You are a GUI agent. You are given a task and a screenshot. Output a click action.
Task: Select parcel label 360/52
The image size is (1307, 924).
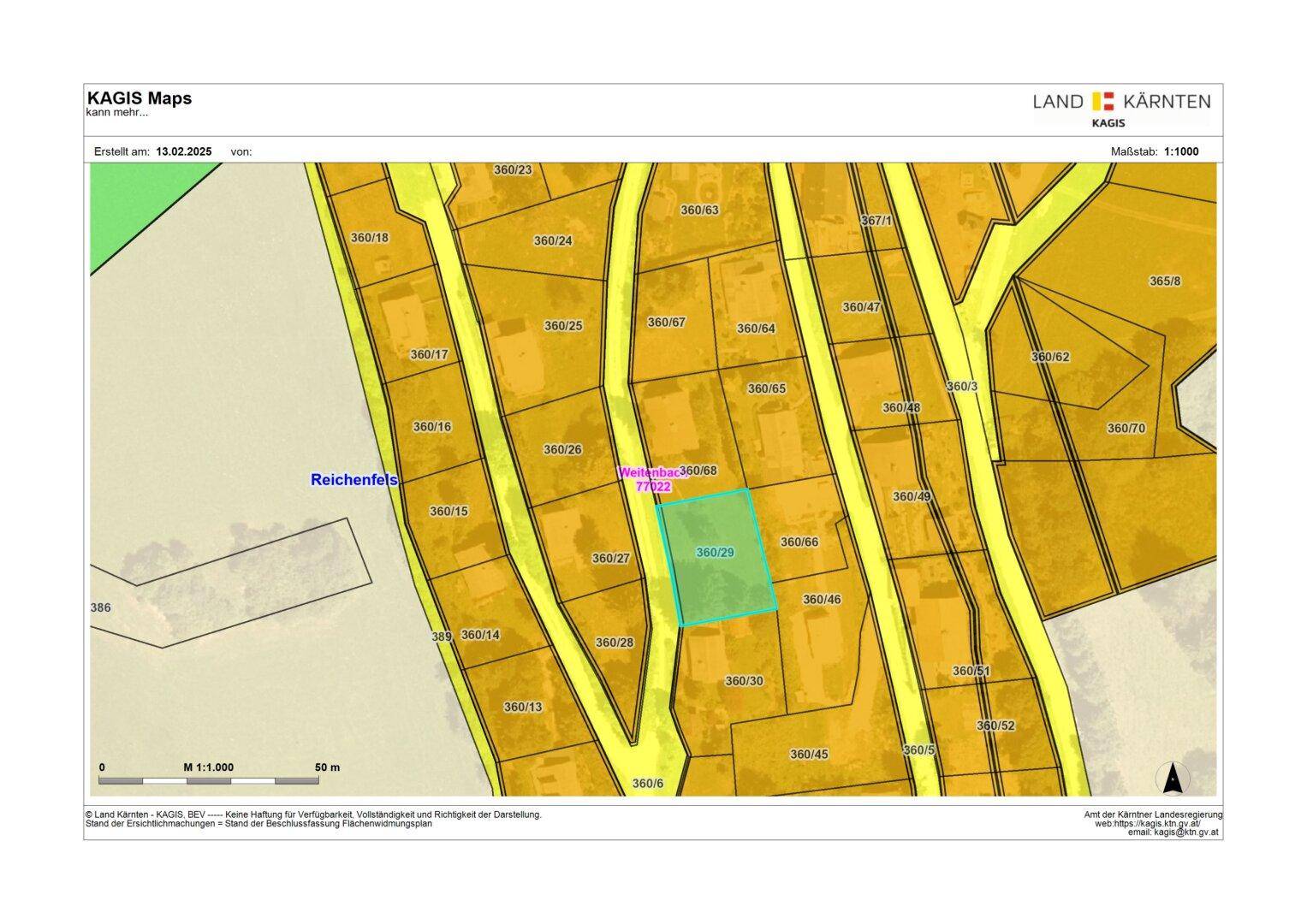pos(995,726)
